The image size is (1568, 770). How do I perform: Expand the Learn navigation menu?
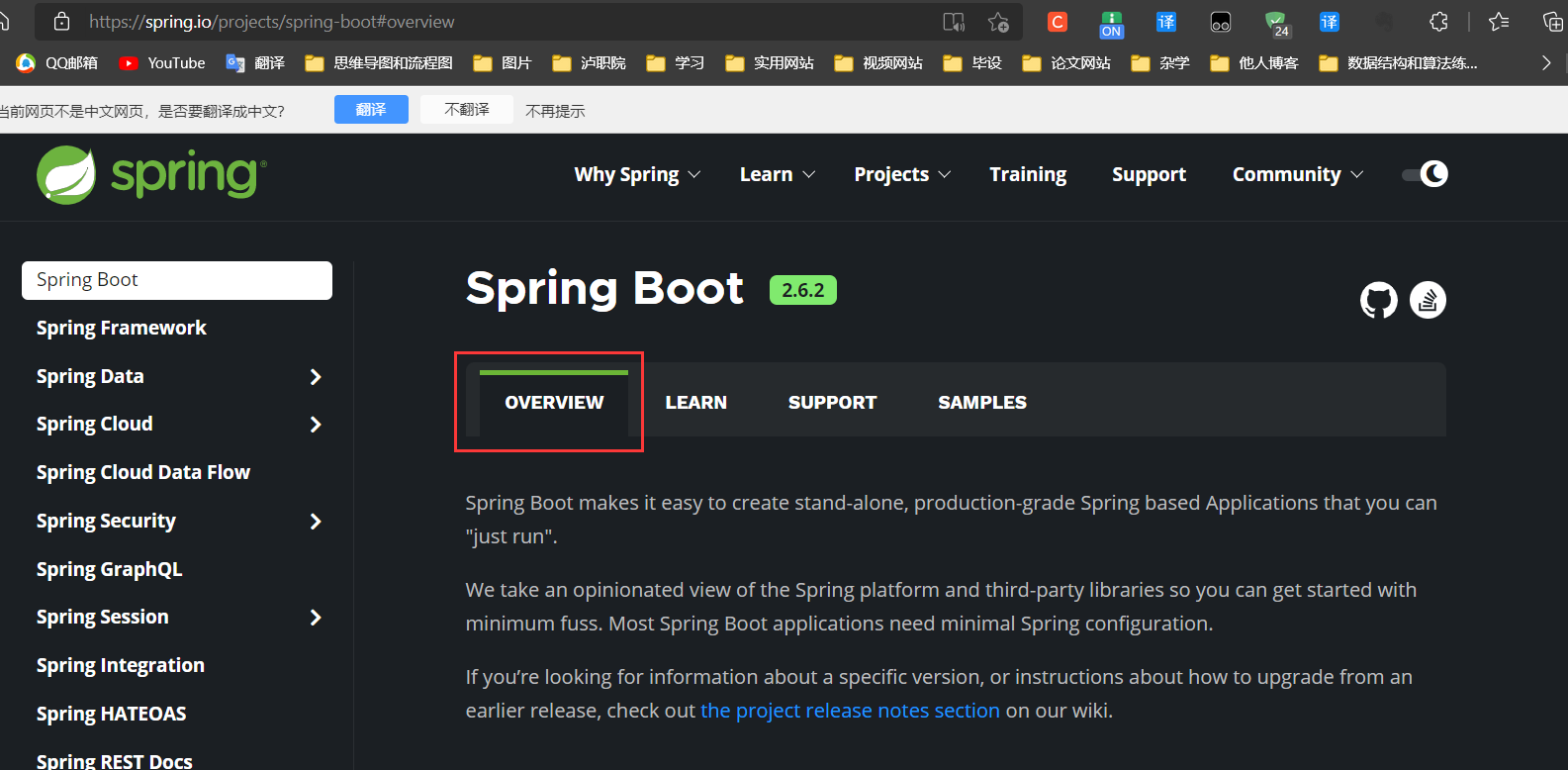tap(778, 174)
